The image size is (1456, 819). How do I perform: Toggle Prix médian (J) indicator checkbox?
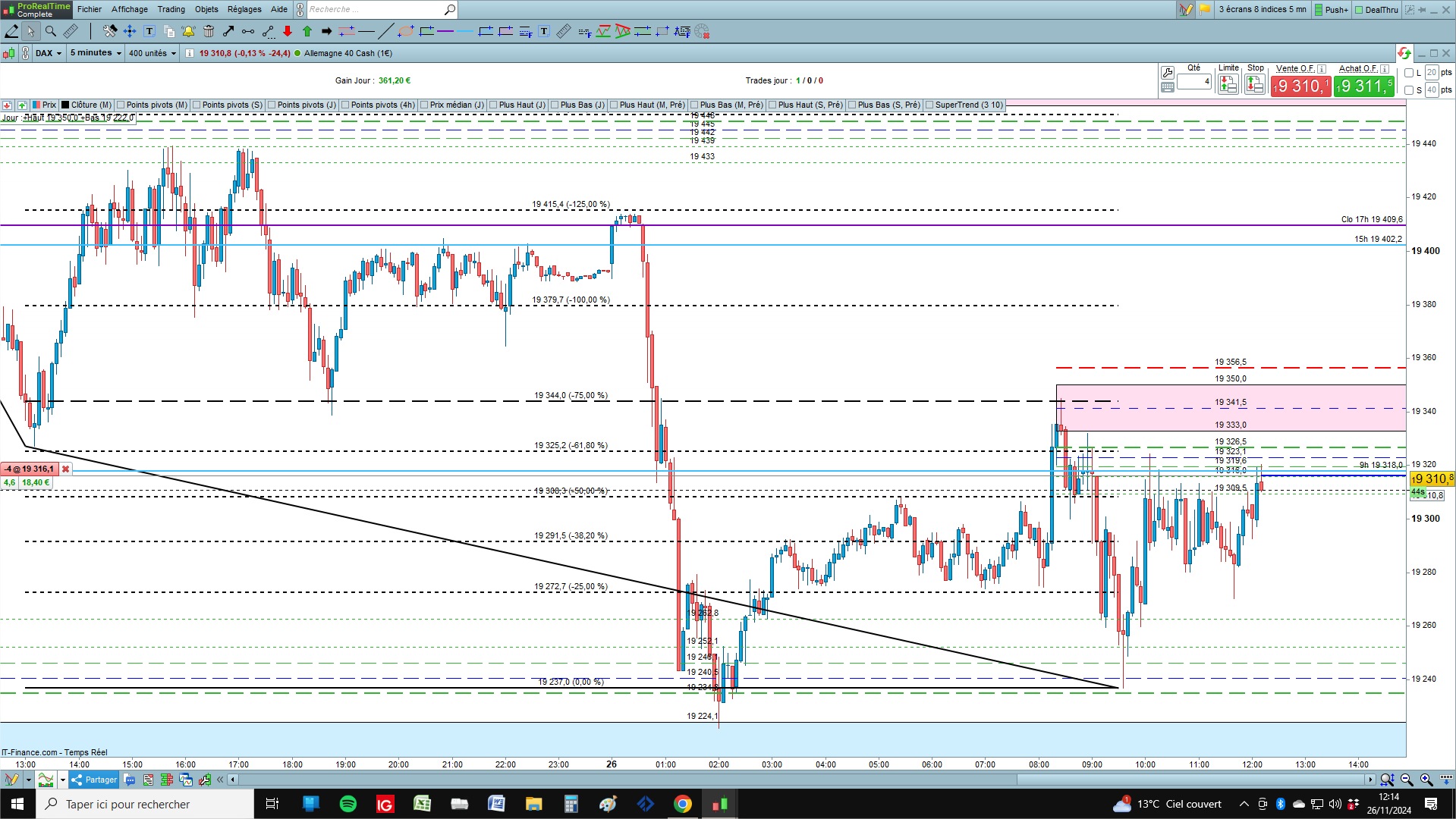(424, 105)
